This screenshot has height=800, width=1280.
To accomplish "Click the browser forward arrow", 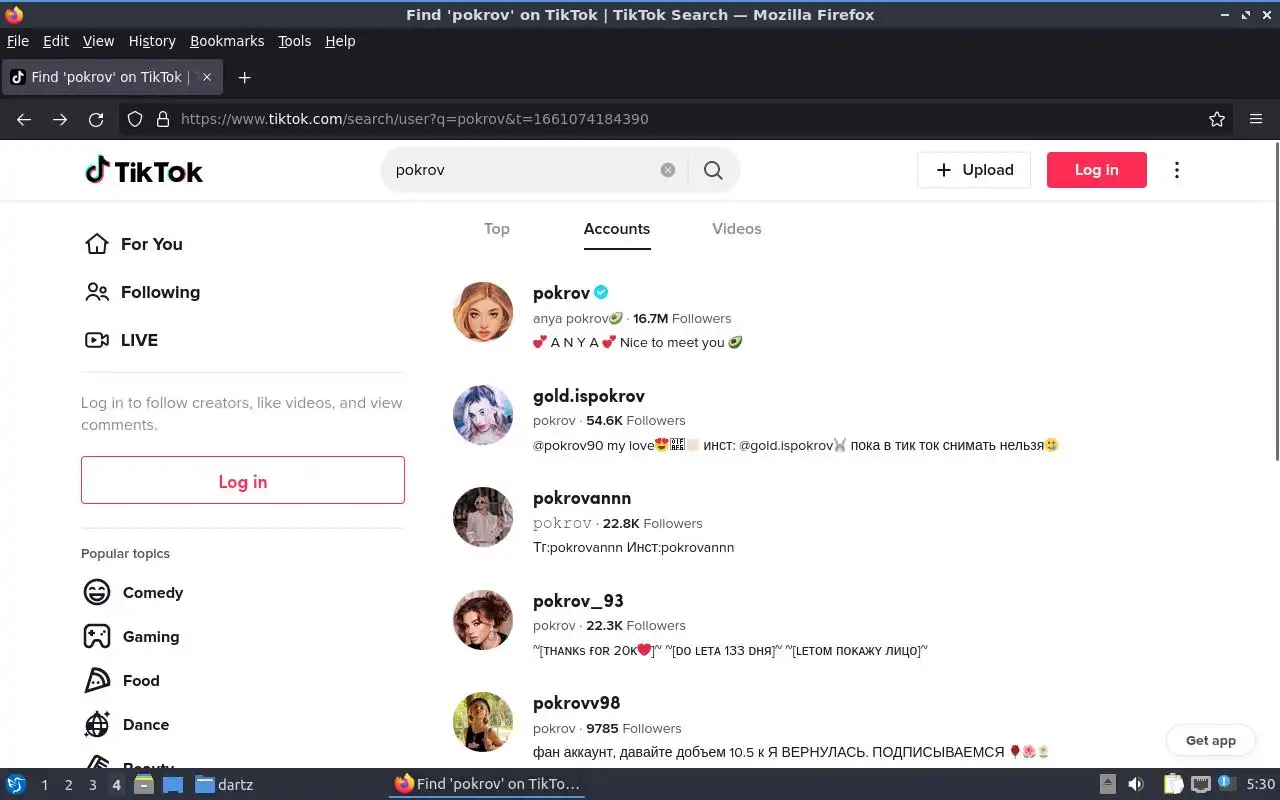I will pyautogui.click(x=60, y=119).
